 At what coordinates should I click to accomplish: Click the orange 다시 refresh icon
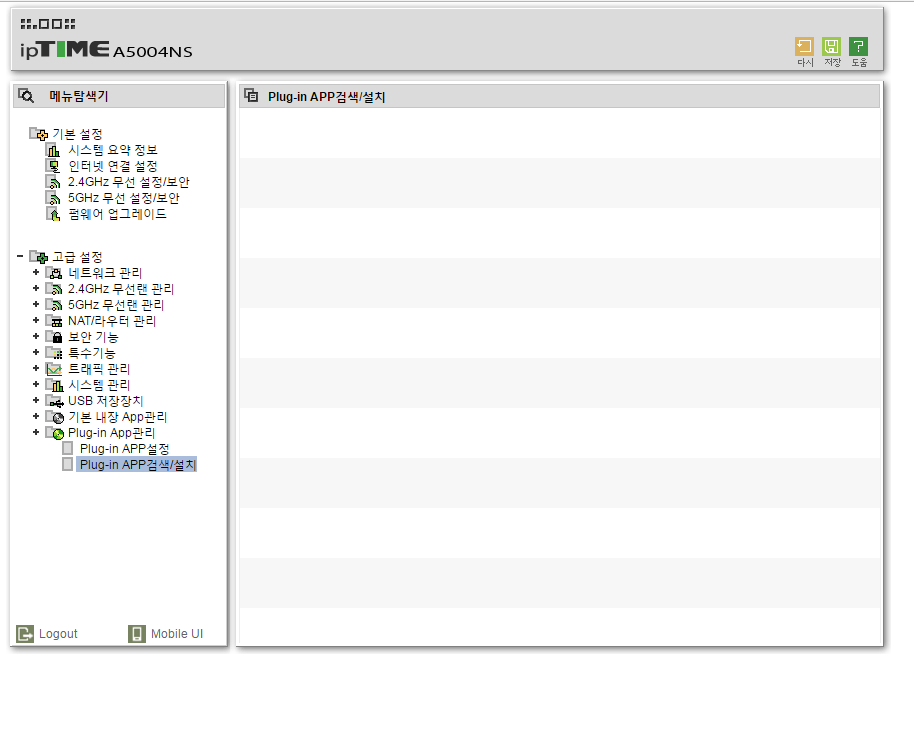pos(804,47)
